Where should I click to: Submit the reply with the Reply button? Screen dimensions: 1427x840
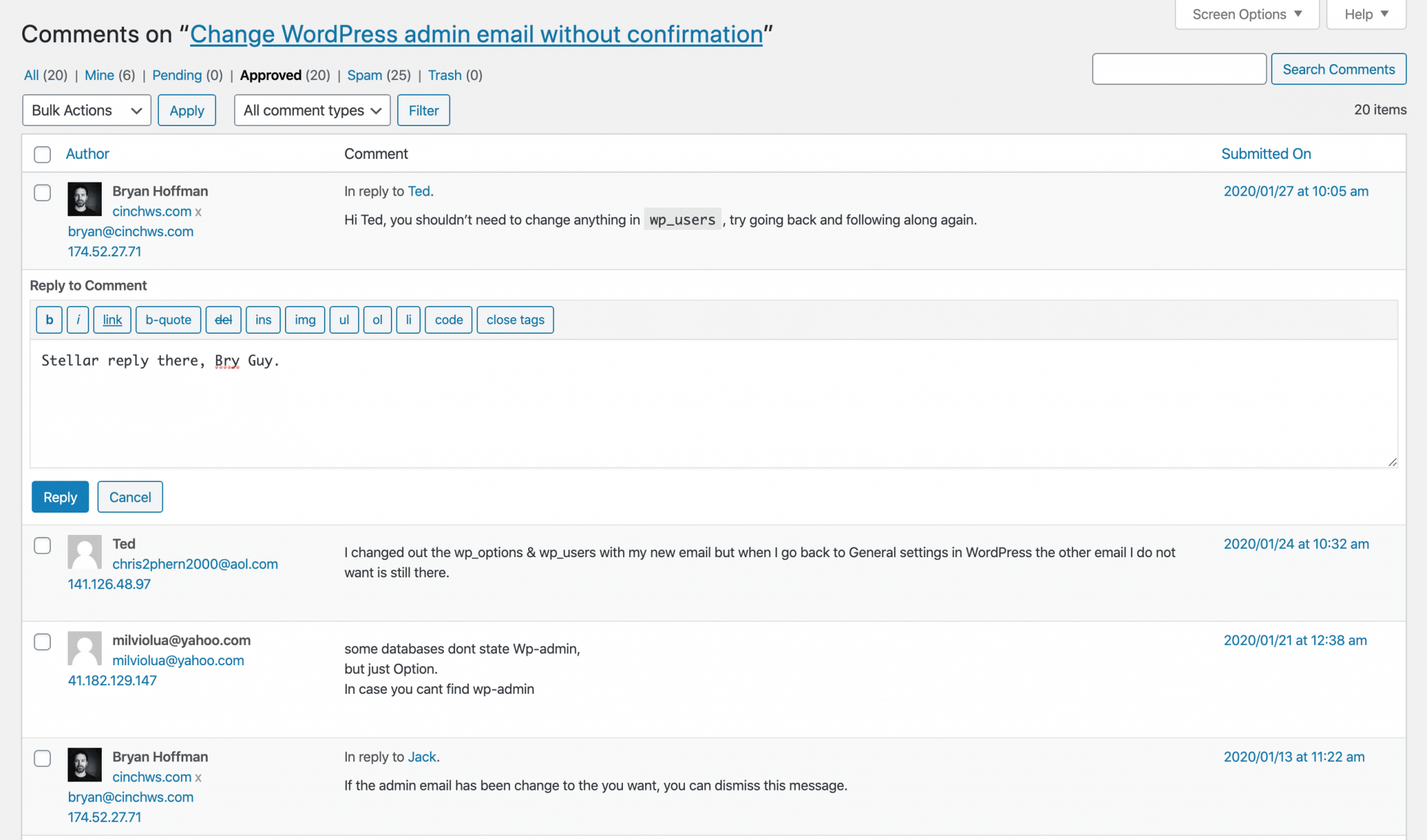(x=59, y=497)
